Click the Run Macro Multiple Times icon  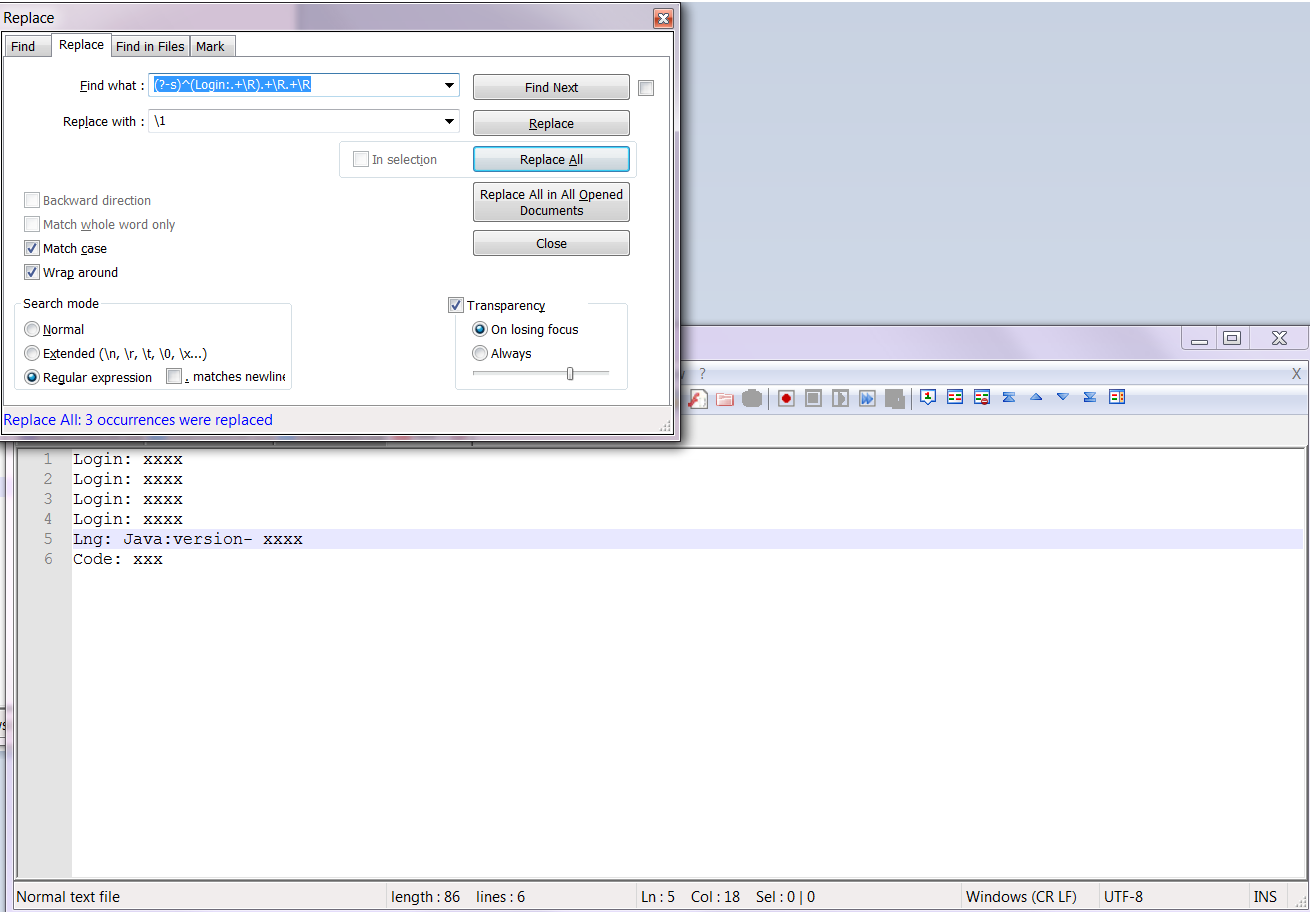pos(867,398)
